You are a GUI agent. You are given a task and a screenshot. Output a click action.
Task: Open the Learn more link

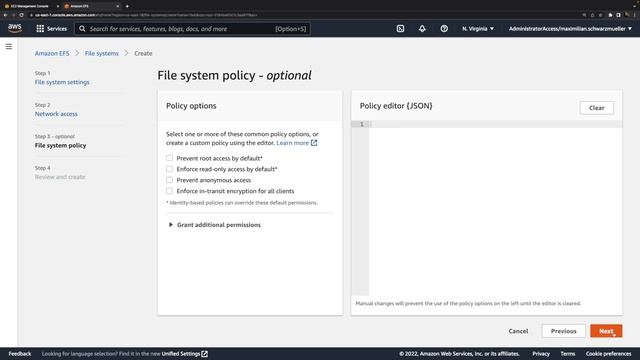[297, 143]
